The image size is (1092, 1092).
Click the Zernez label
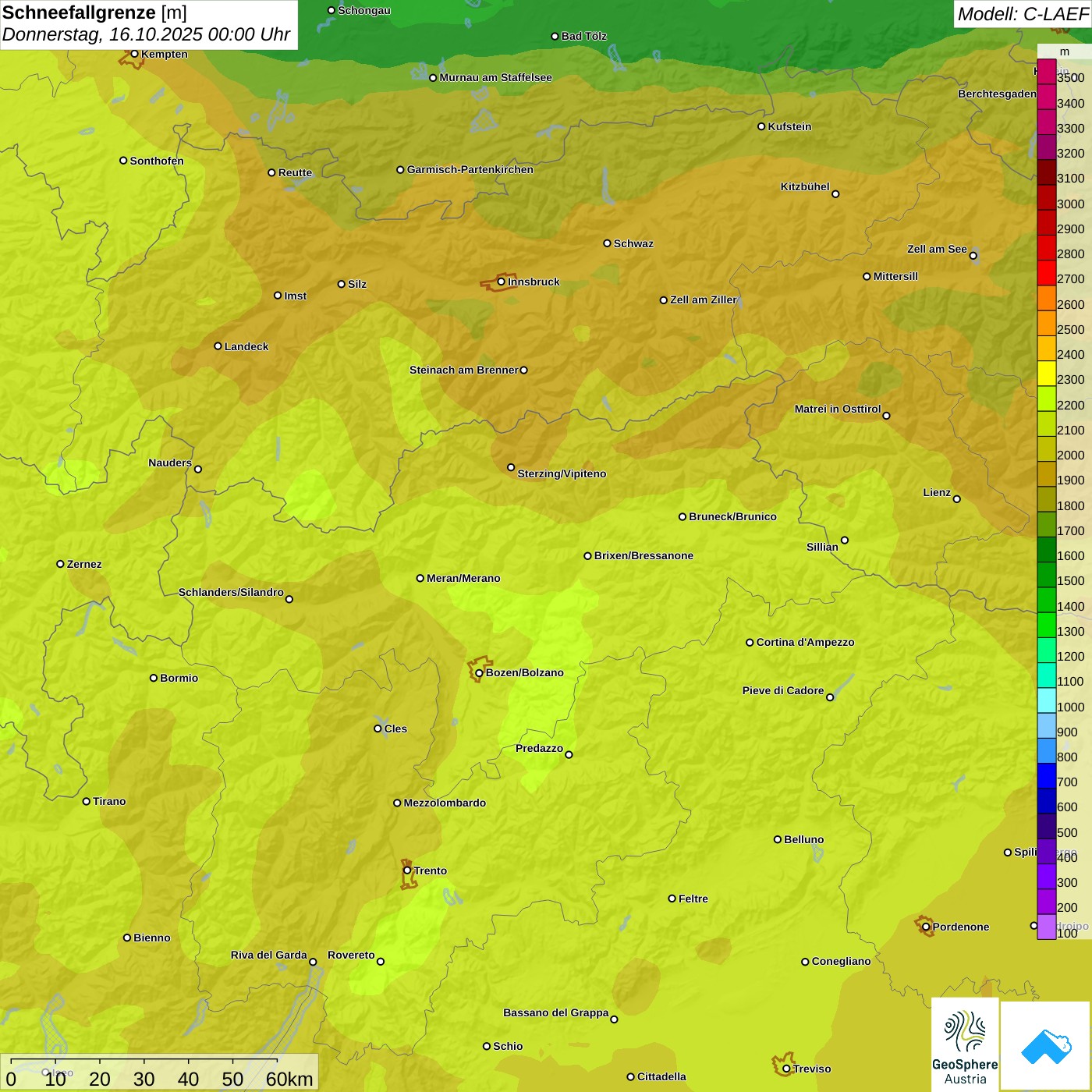[84, 564]
